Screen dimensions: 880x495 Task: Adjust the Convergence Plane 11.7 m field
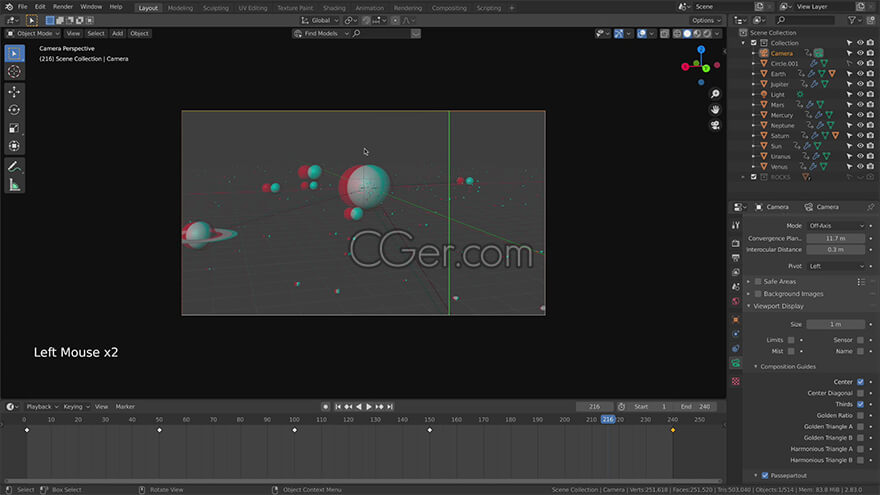coord(836,239)
